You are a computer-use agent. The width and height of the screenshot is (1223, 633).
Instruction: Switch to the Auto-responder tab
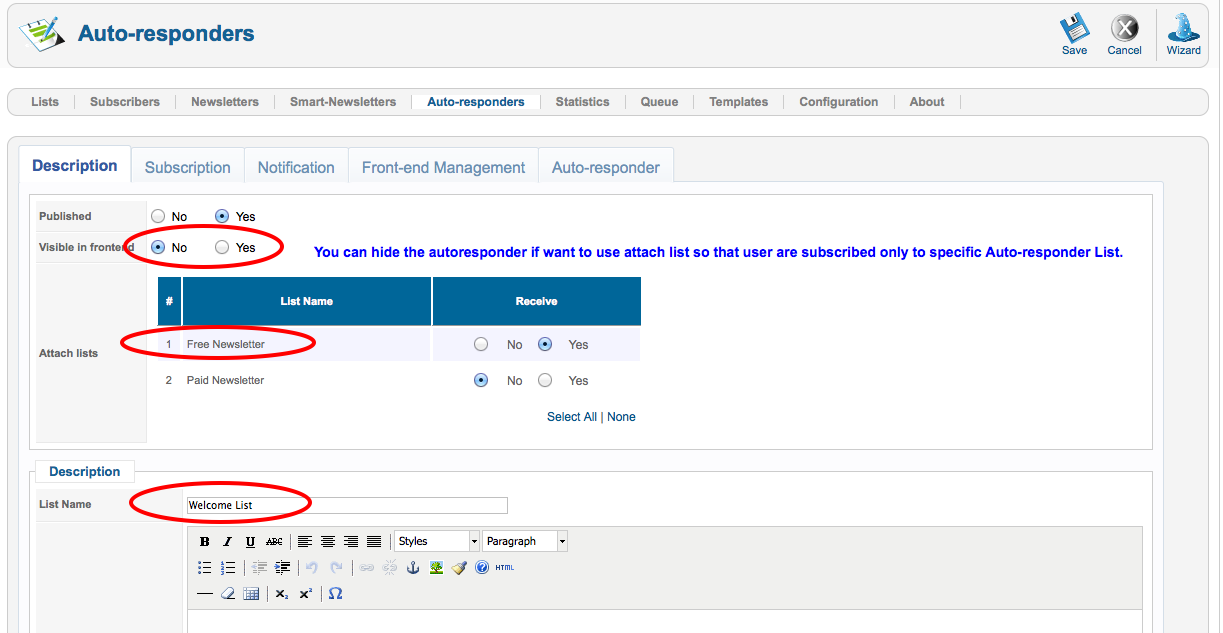click(606, 167)
